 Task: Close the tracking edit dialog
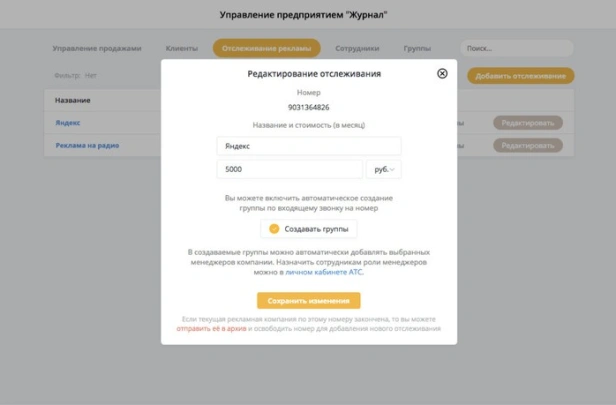click(442, 73)
